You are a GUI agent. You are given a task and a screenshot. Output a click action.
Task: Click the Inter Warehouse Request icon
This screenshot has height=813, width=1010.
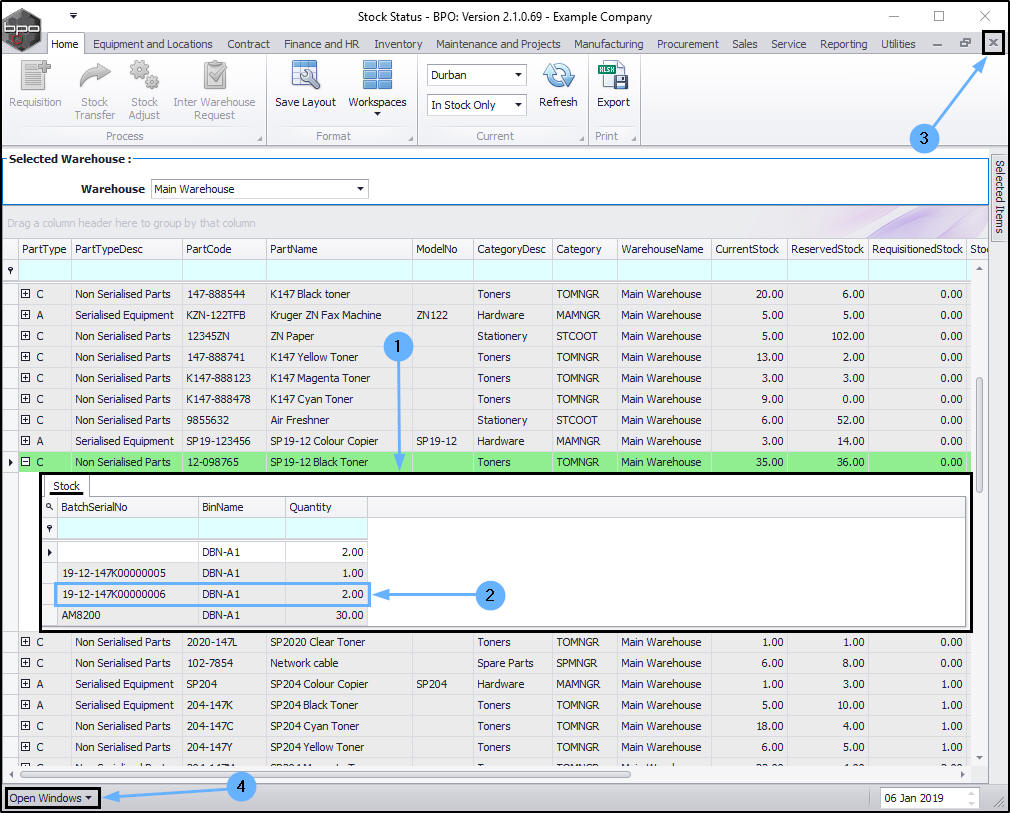pos(214,77)
